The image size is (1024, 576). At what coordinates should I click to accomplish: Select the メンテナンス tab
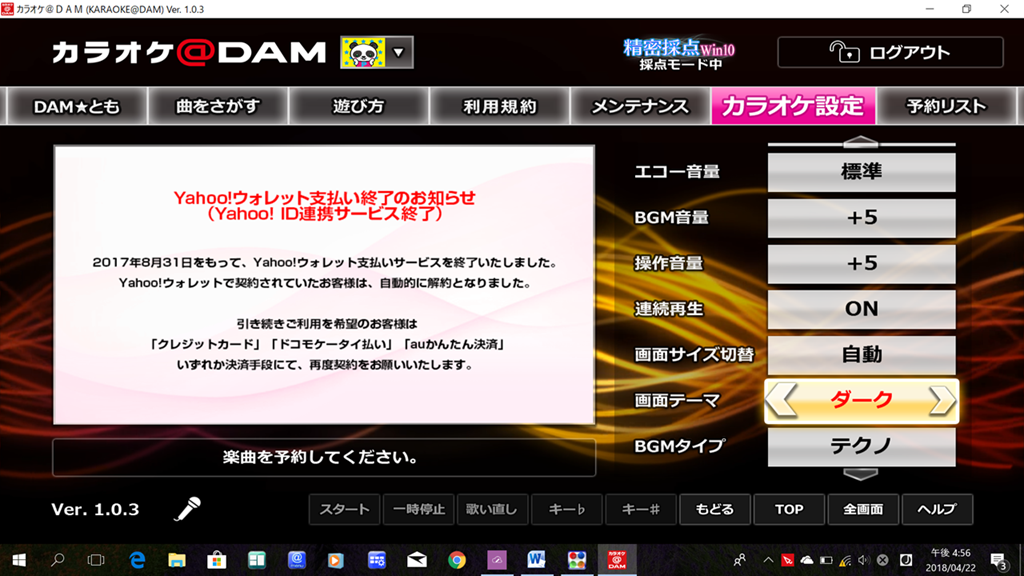tap(640, 106)
